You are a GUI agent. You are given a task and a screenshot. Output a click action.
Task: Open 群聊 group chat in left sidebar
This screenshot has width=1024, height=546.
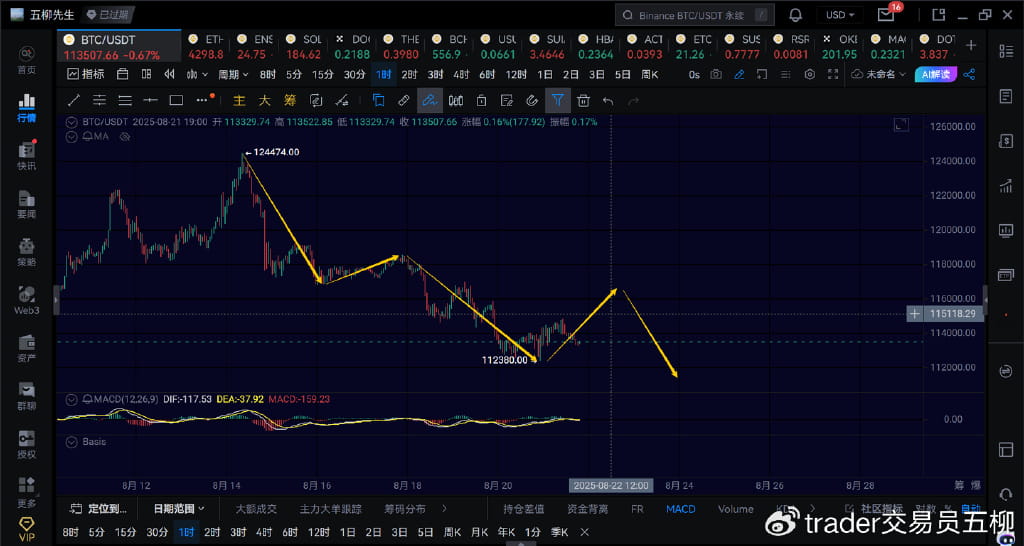(x=27, y=397)
